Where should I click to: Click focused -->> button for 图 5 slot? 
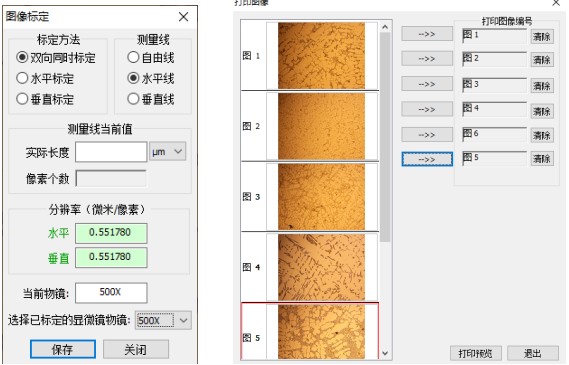[x=427, y=159]
